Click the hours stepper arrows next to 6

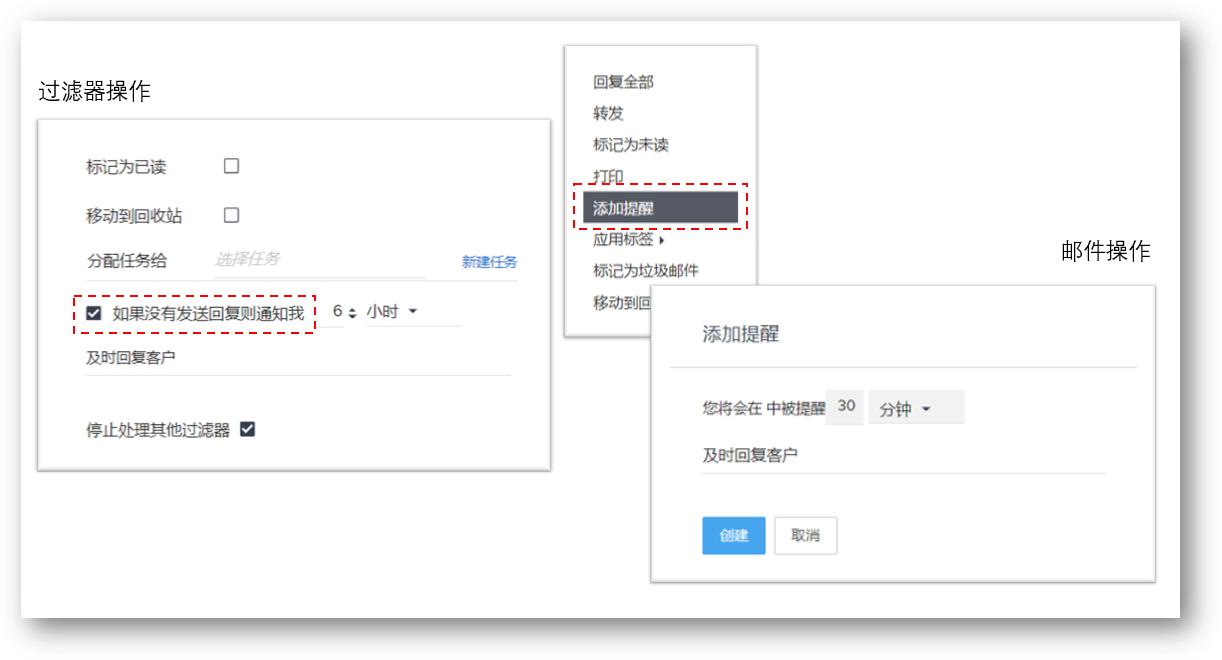(x=352, y=313)
